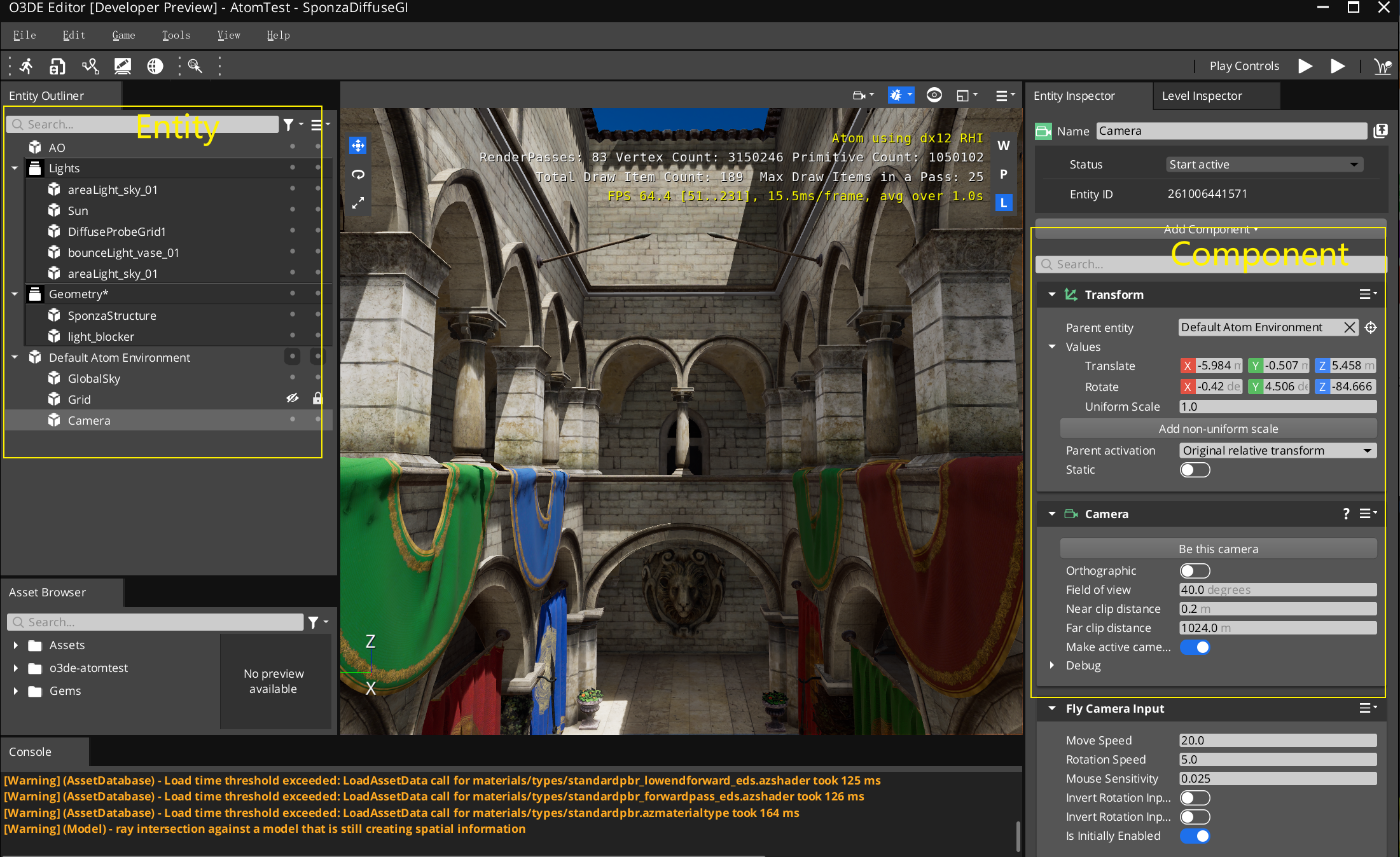Disable the Make active camera toggle
Screen dimensions: 1400x857
(1194, 647)
